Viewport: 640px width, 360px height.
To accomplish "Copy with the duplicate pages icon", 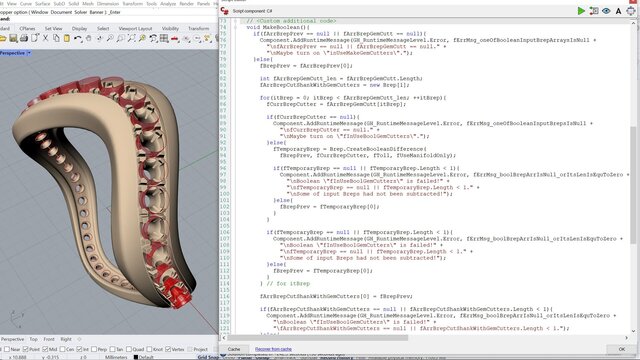I will (56, 38).
